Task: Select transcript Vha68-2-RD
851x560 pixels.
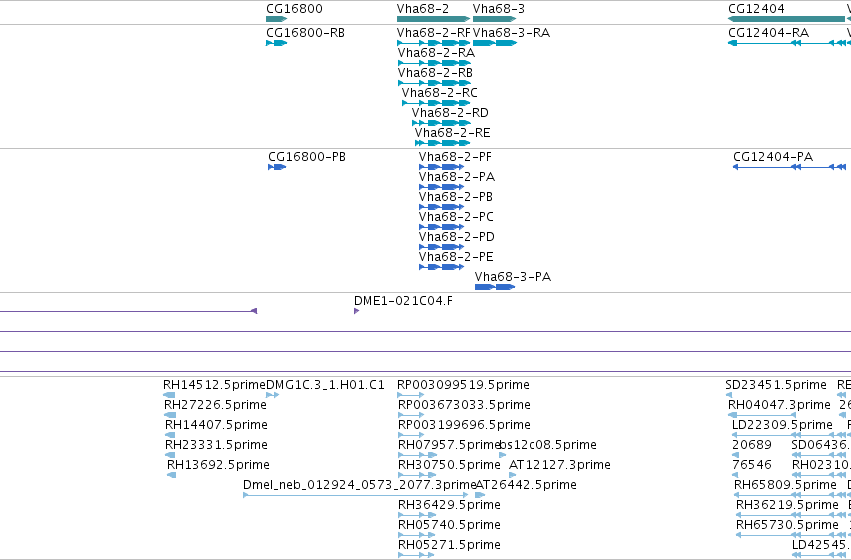Action: [450, 113]
